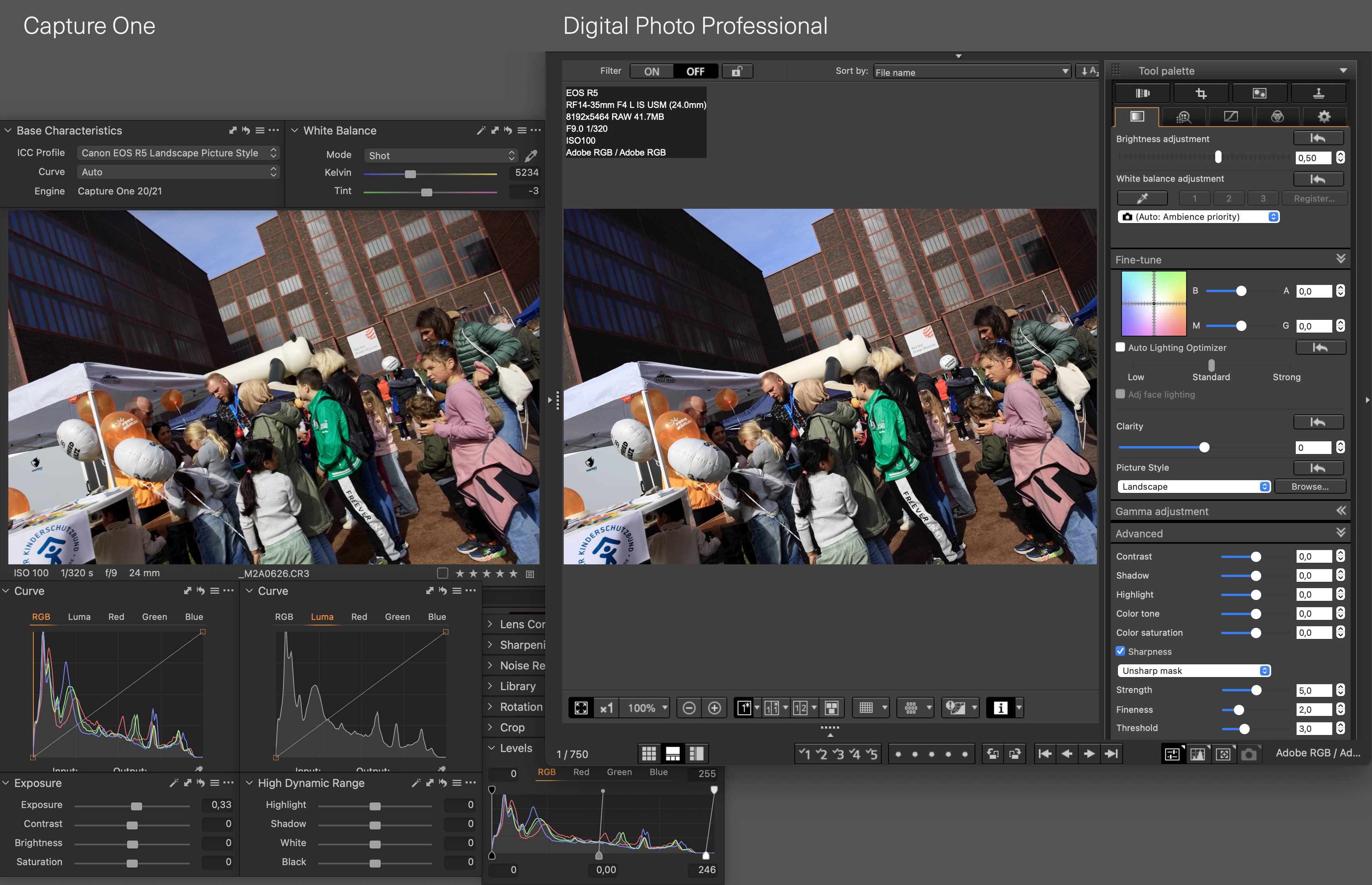Go to the next image arrow

click(1089, 753)
